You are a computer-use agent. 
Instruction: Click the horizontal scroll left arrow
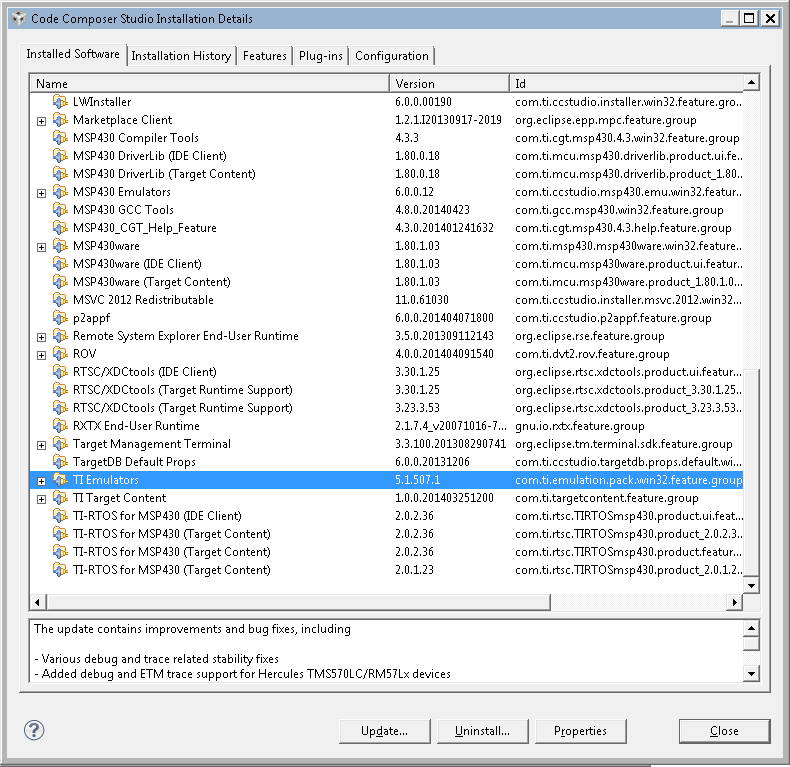pyautogui.click(x=38, y=602)
